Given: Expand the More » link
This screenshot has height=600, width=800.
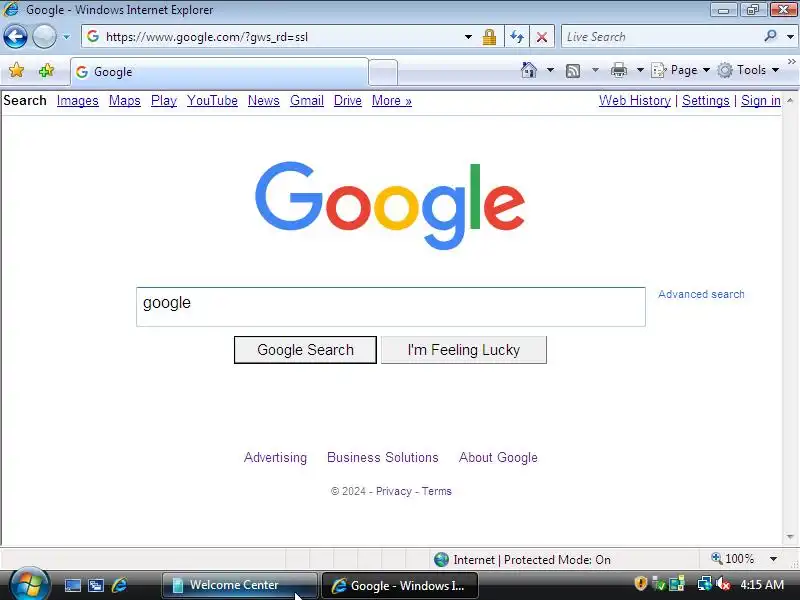Looking at the screenshot, I should pyautogui.click(x=391, y=101).
